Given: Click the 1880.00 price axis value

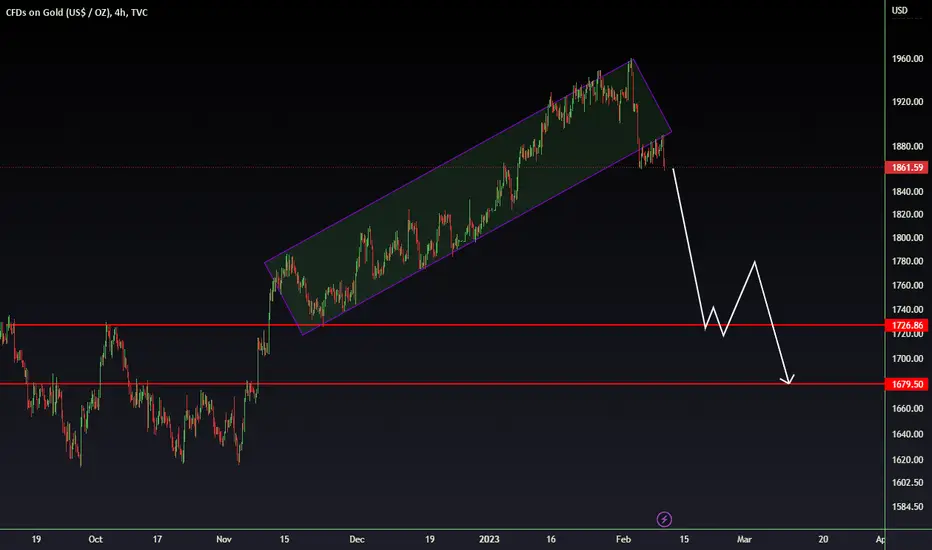Looking at the screenshot, I should coord(907,146).
